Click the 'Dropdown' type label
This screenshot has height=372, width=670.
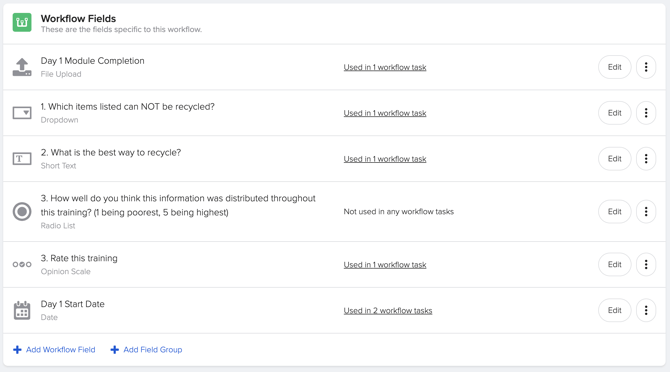tap(59, 120)
